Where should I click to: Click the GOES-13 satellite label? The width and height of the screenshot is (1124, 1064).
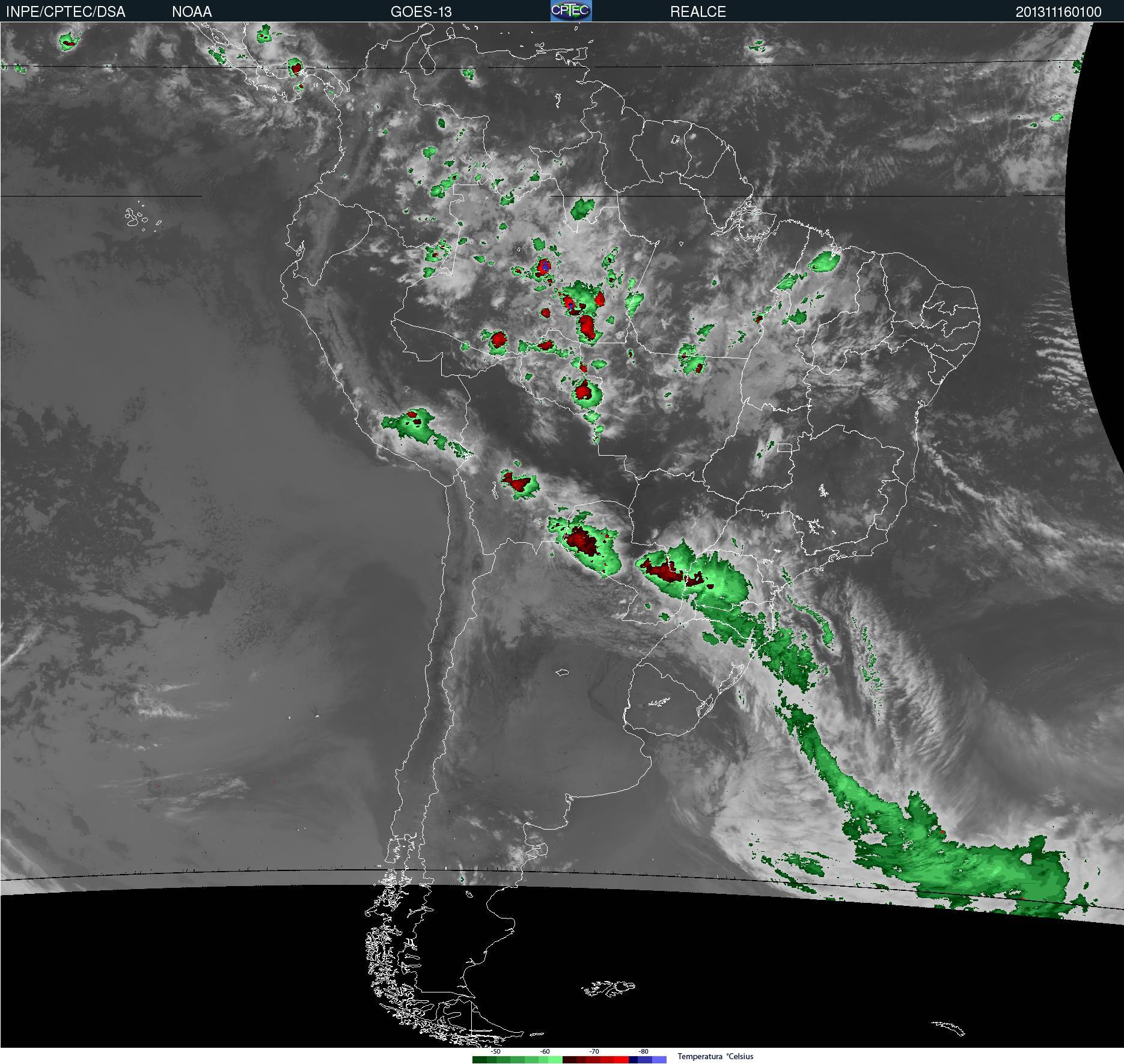pos(421,11)
